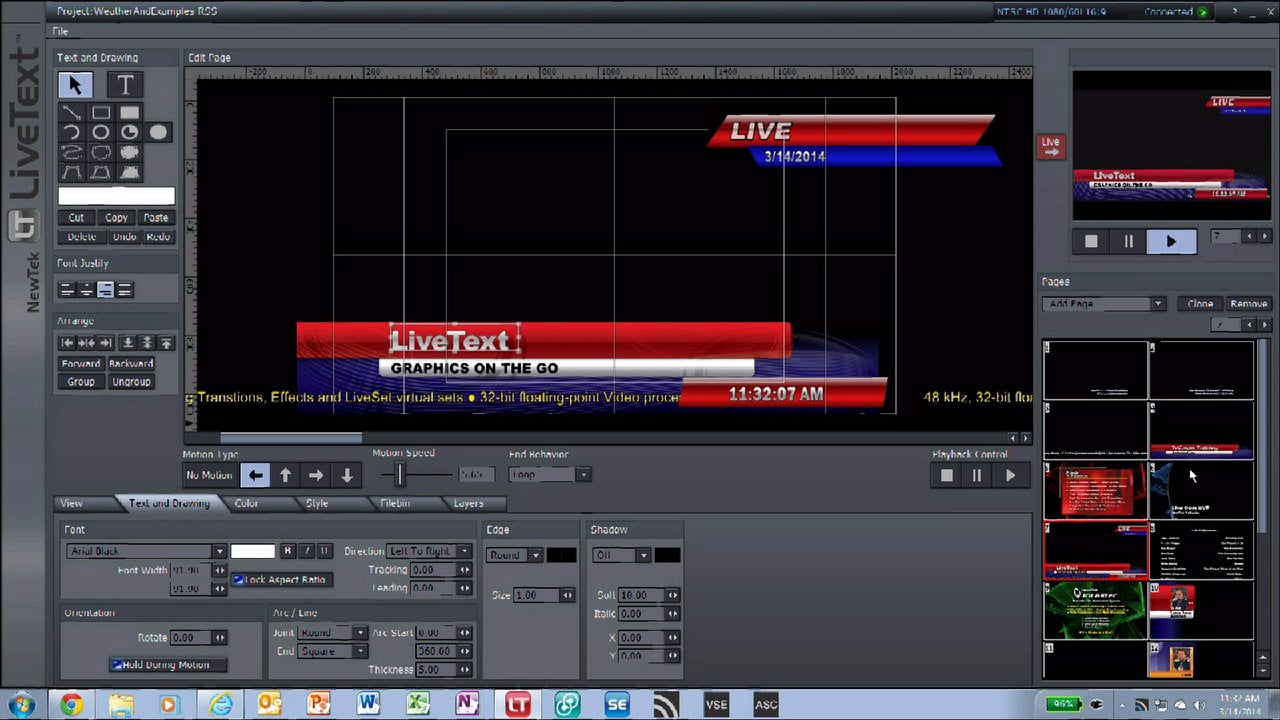Pause the live preview output
The image size is (1280, 720).
coord(1129,241)
